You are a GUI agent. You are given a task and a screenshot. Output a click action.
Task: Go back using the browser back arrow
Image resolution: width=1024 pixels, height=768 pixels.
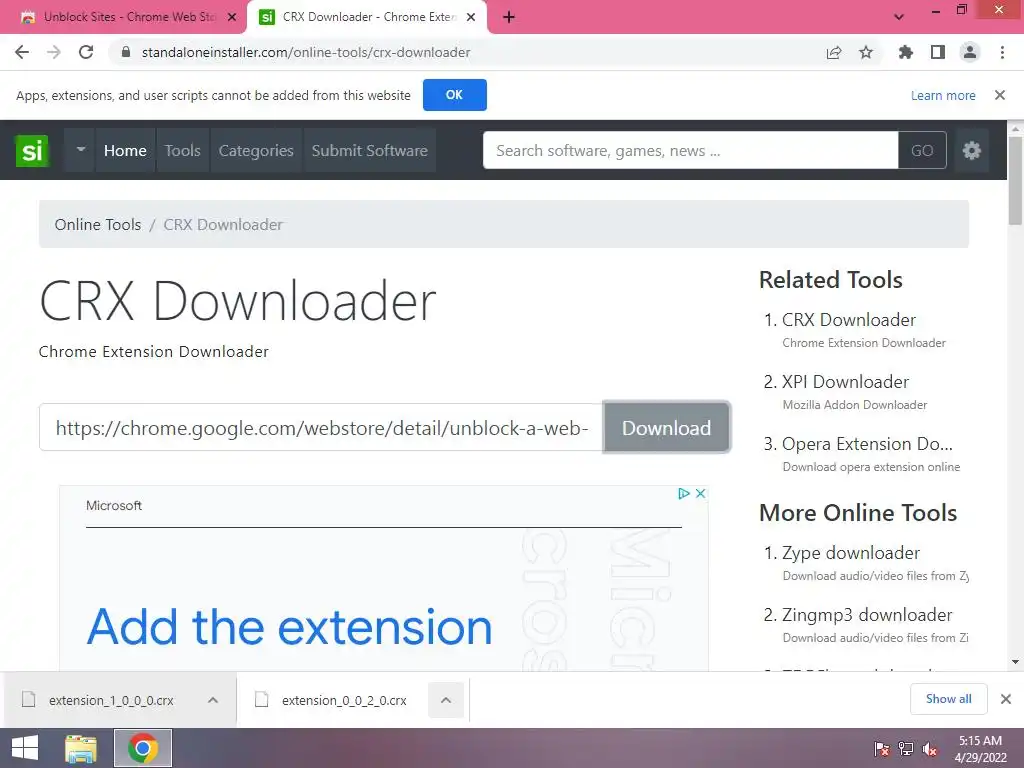(x=22, y=52)
